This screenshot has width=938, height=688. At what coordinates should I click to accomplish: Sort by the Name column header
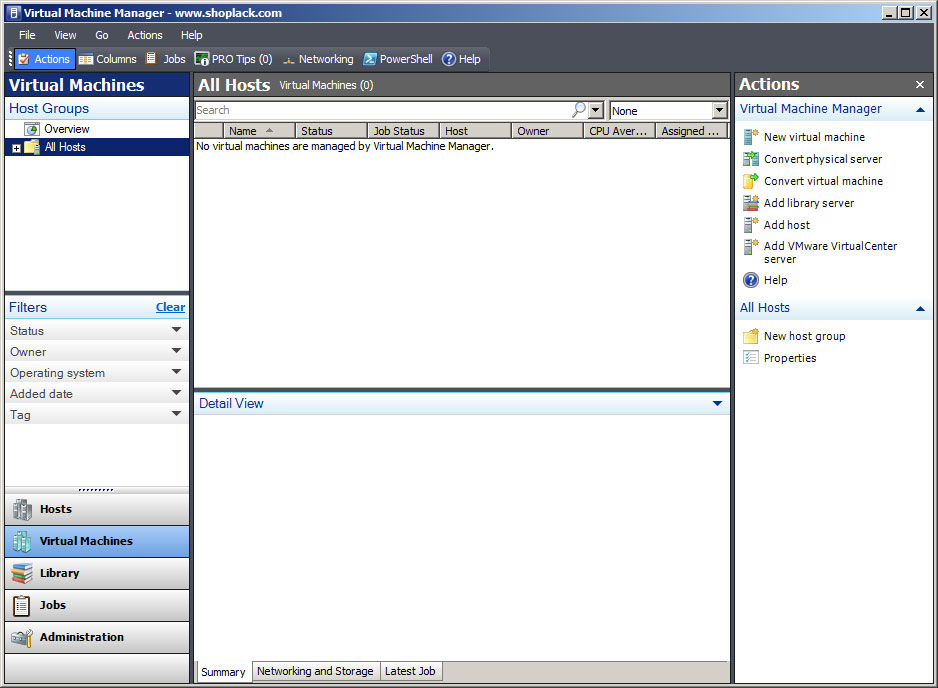pyautogui.click(x=259, y=130)
